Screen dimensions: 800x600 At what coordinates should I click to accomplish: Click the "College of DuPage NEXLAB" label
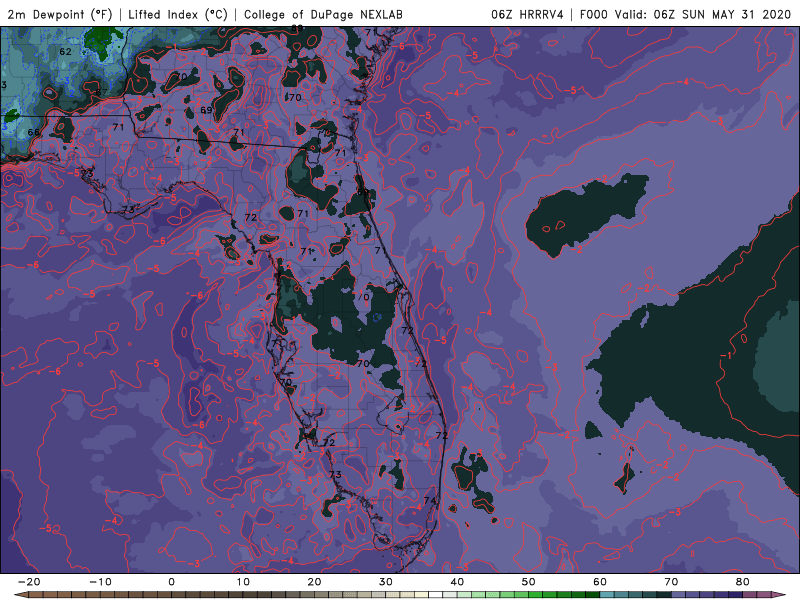coord(323,14)
